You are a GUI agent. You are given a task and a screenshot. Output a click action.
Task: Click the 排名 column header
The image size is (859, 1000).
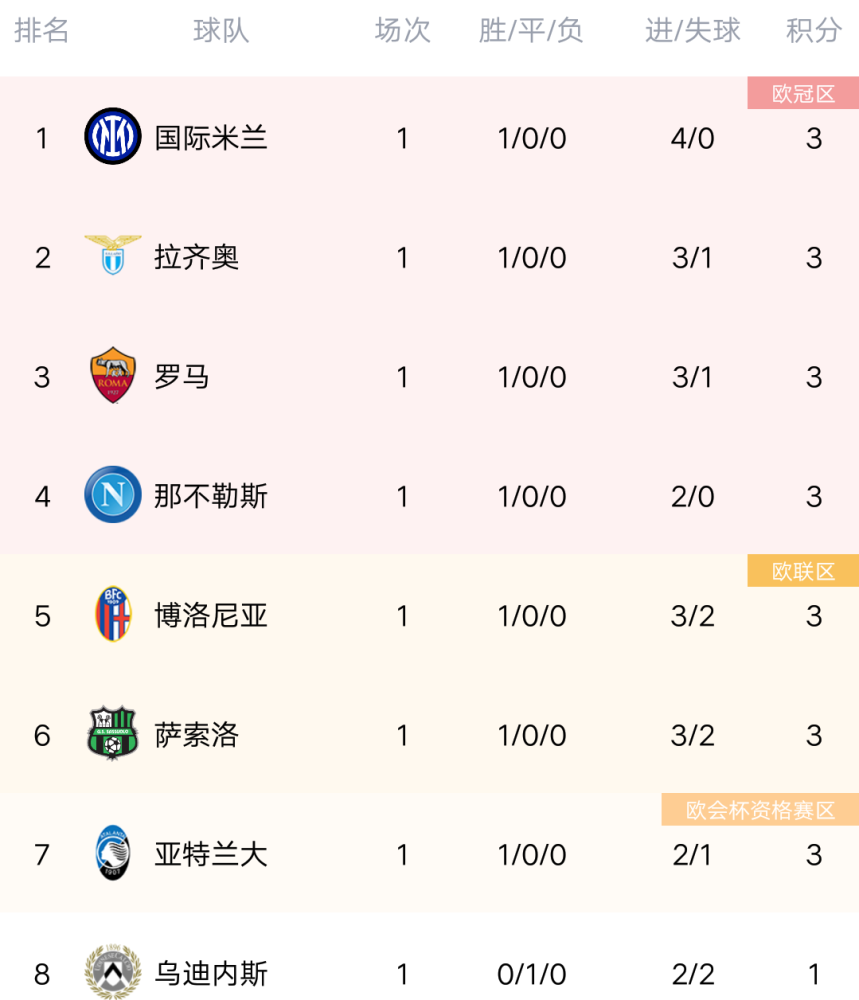[x=42, y=31]
